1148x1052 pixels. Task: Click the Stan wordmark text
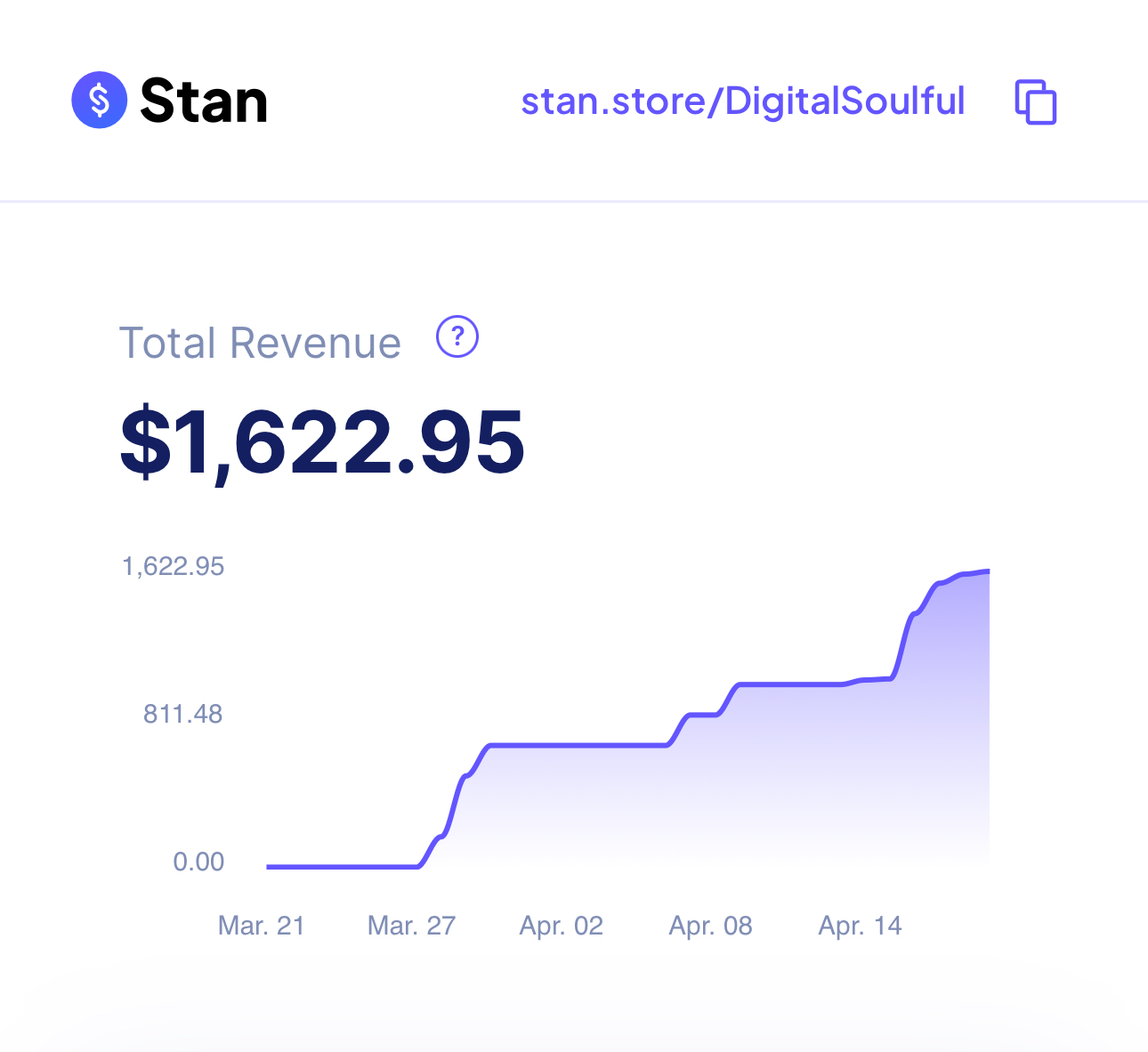click(204, 101)
